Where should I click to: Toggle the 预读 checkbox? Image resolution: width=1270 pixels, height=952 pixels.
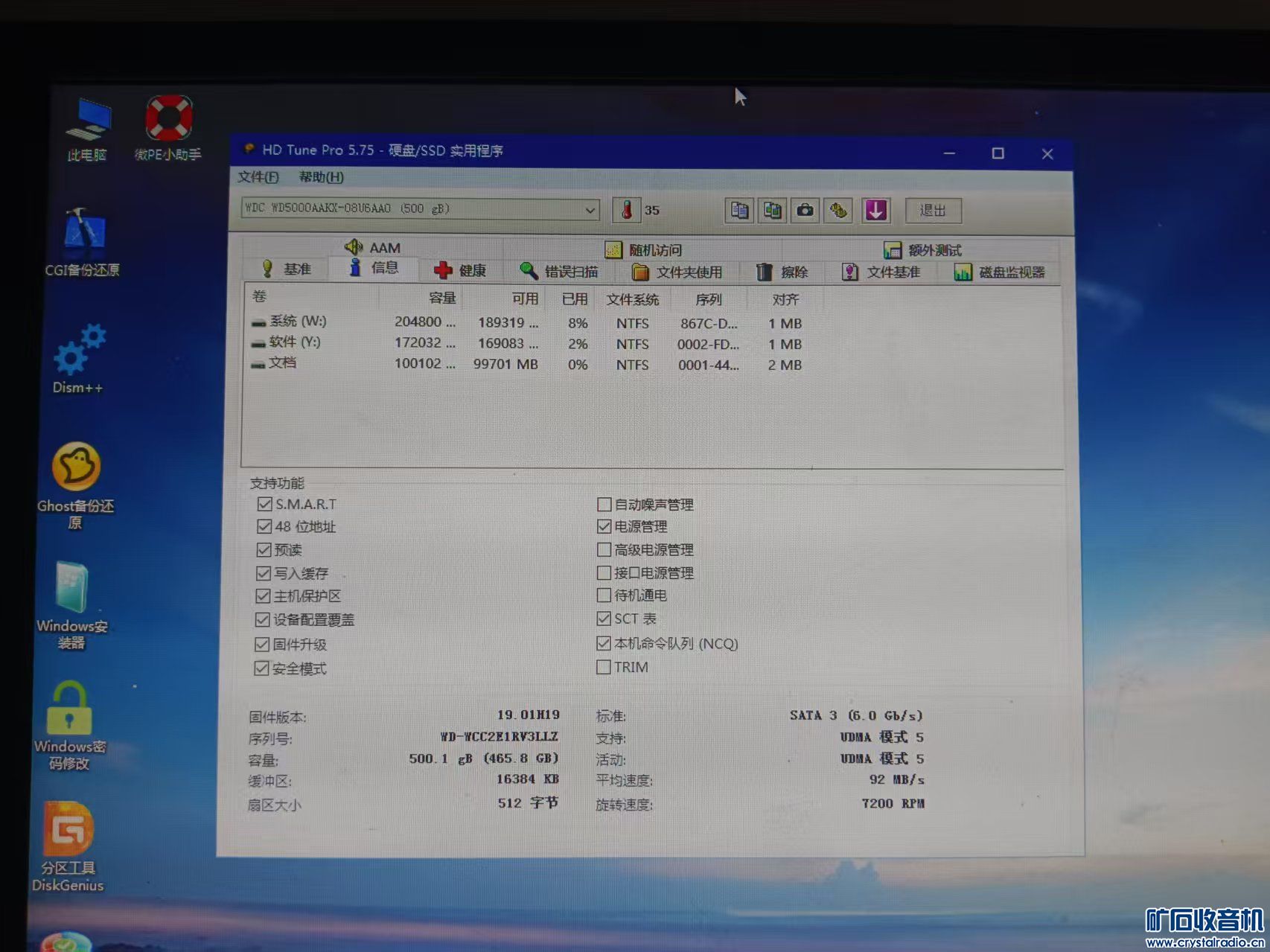(x=264, y=549)
